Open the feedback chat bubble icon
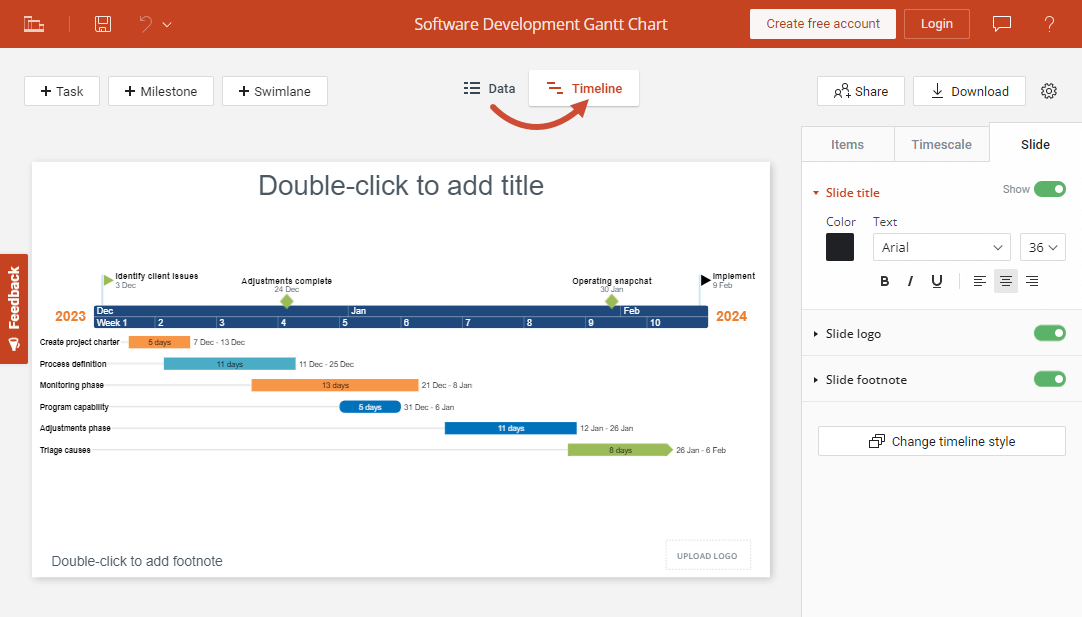Viewport: 1082px width, 617px height. tap(1001, 23)
